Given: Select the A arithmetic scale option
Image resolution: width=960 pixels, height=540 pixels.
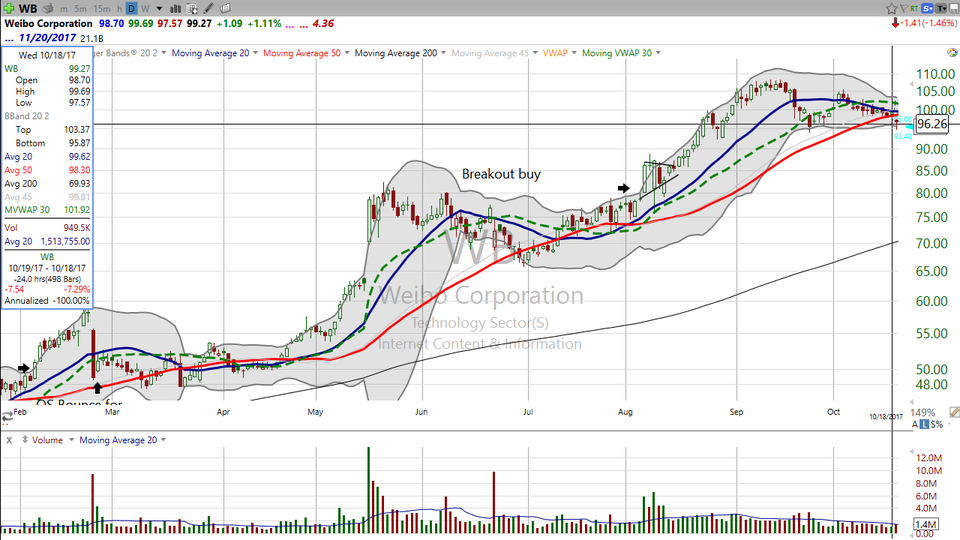Looking at the screenshot, I should point(915,424).
